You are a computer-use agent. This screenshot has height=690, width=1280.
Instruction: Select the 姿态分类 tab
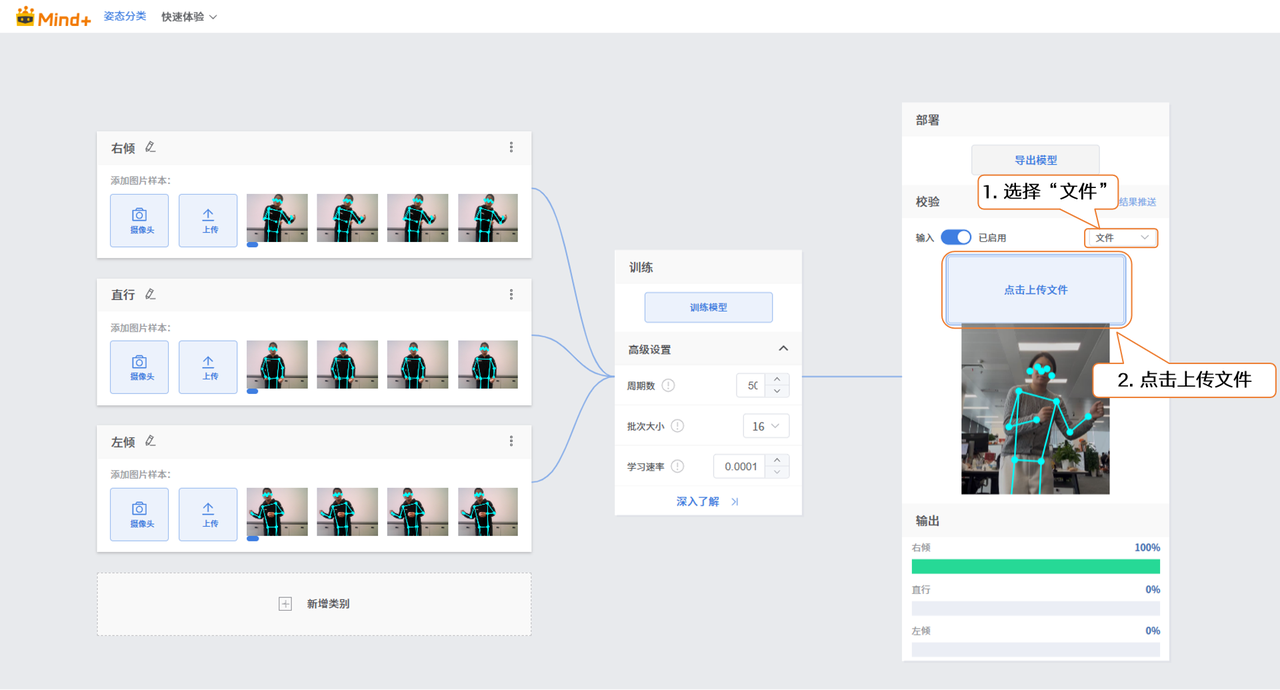(125, 17)
